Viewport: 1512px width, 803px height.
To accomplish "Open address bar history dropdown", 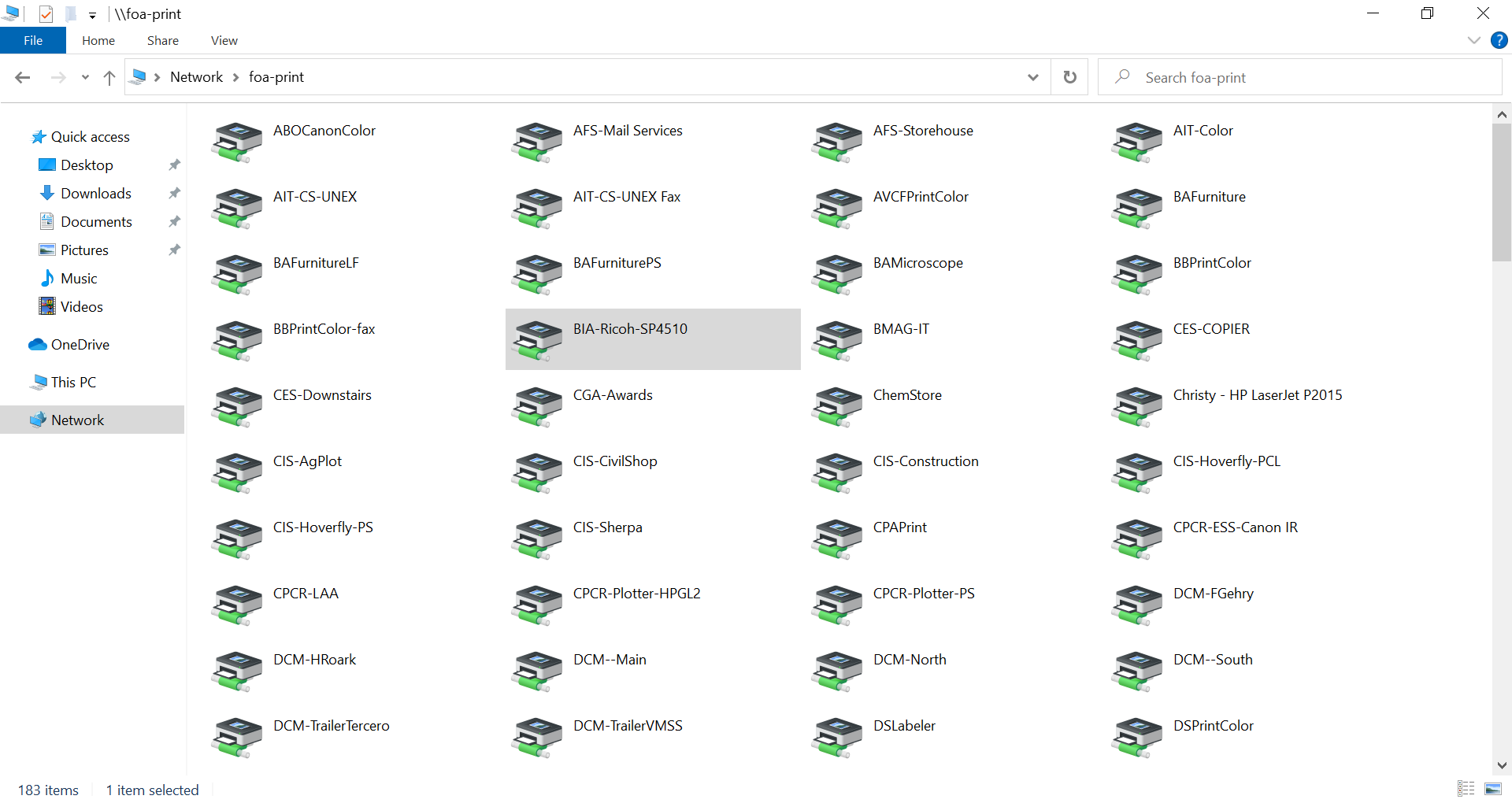I will [x=1032, y=77].
